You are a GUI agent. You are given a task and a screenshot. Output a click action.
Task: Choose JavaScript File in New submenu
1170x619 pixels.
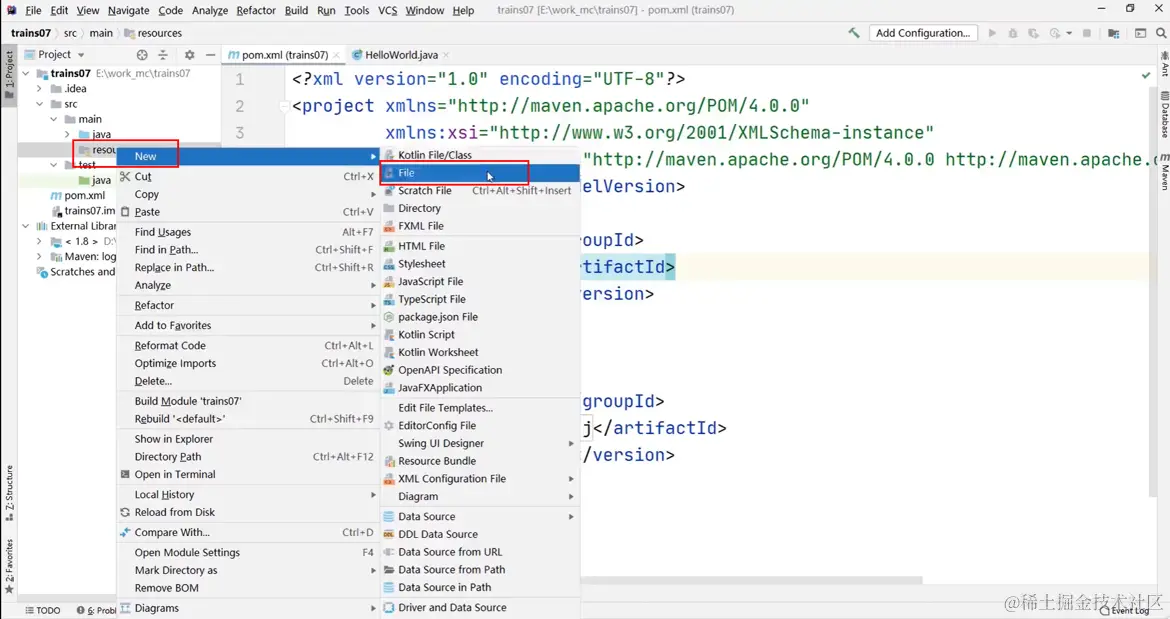point(480,282)
